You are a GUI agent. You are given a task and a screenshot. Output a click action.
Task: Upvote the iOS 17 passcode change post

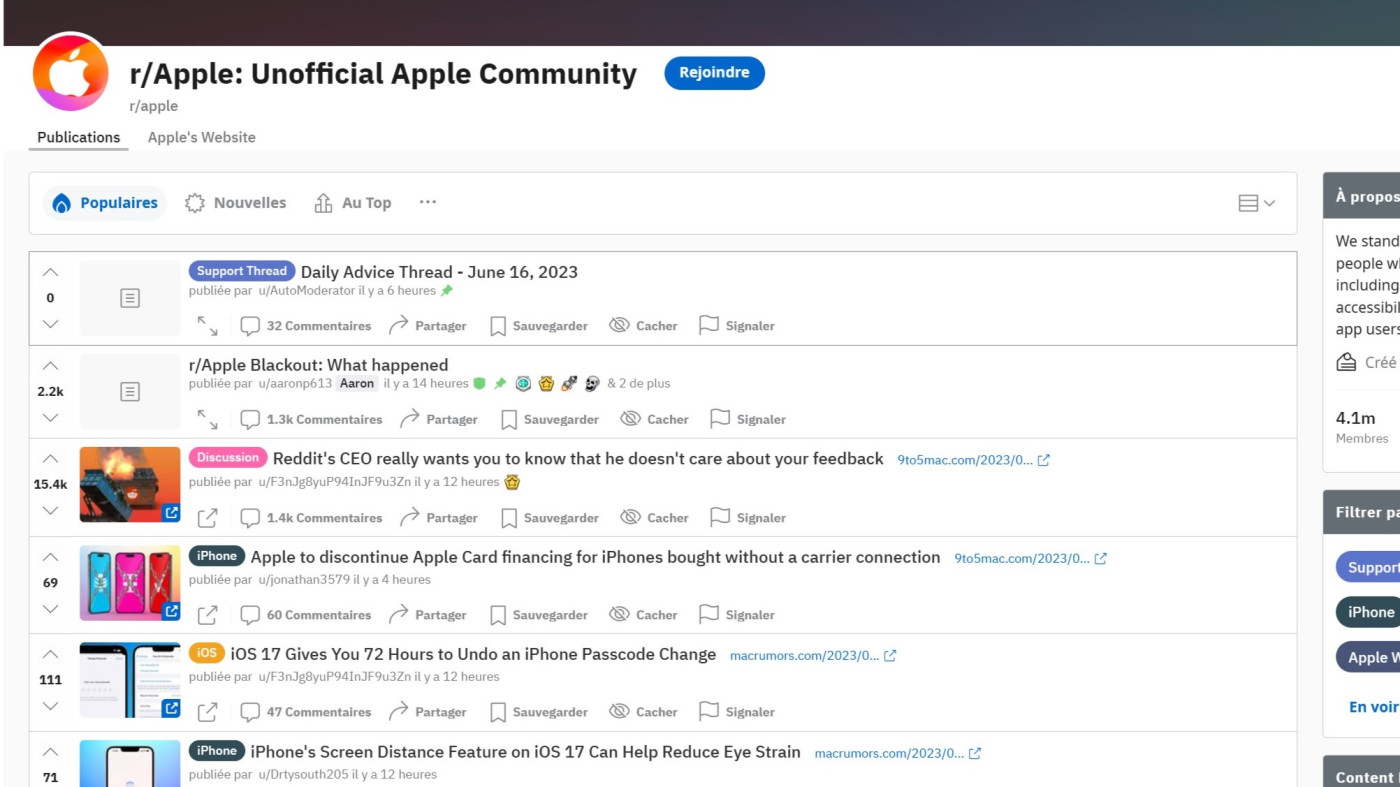50,654
